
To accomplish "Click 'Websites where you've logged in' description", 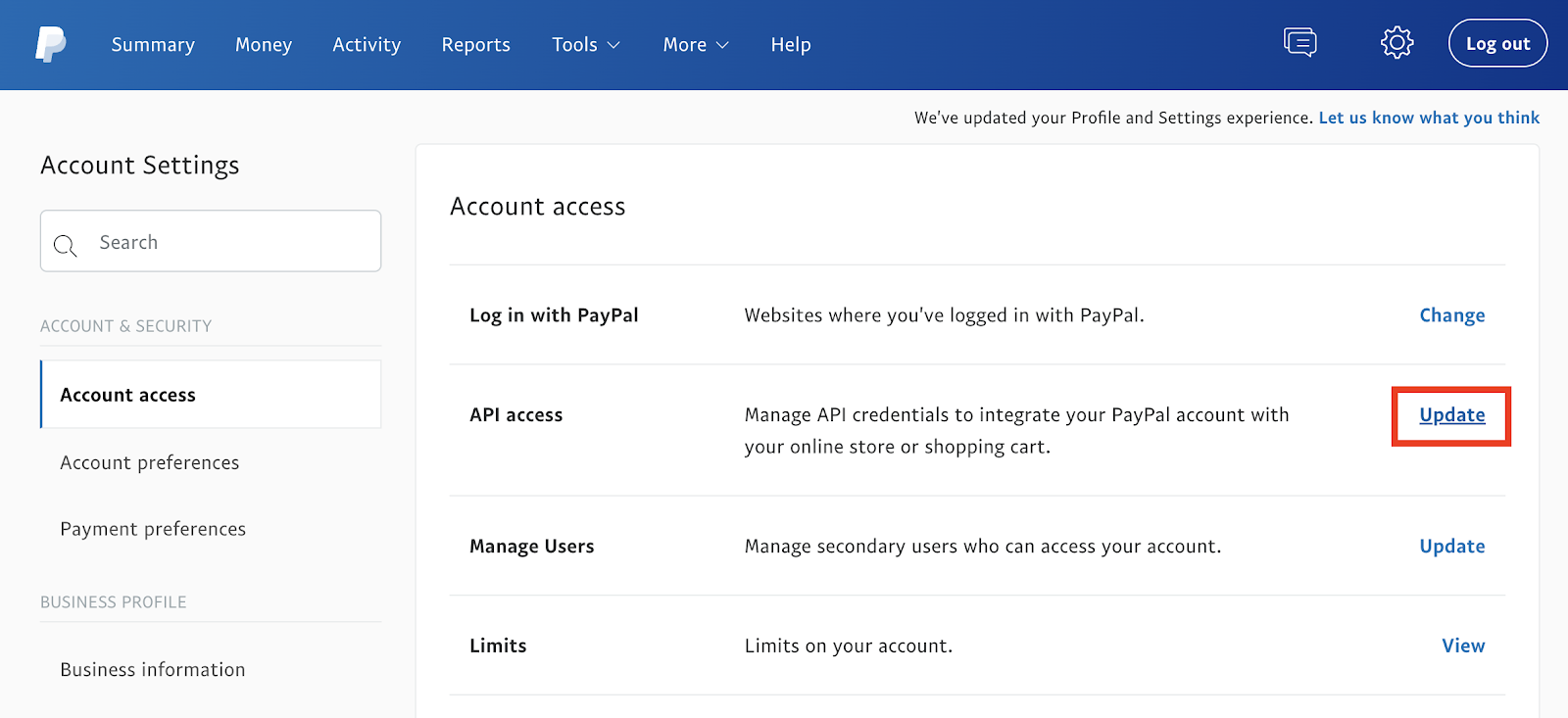I will coord(945,315).
